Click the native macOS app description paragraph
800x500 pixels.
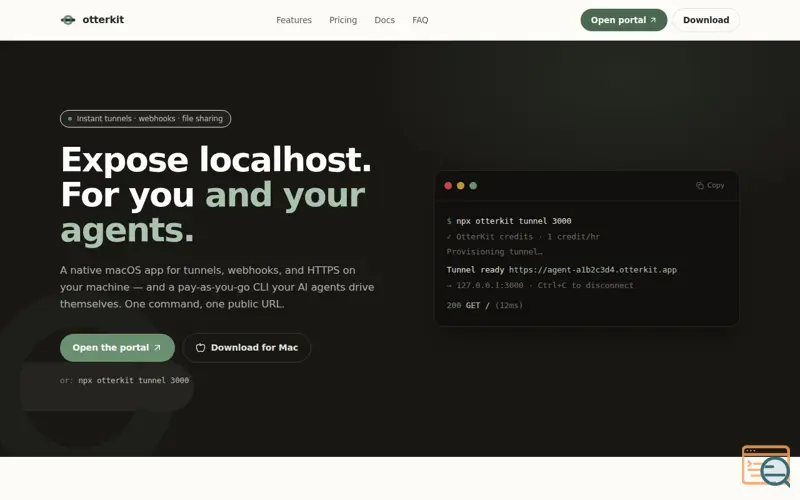(x=217, y=287)
